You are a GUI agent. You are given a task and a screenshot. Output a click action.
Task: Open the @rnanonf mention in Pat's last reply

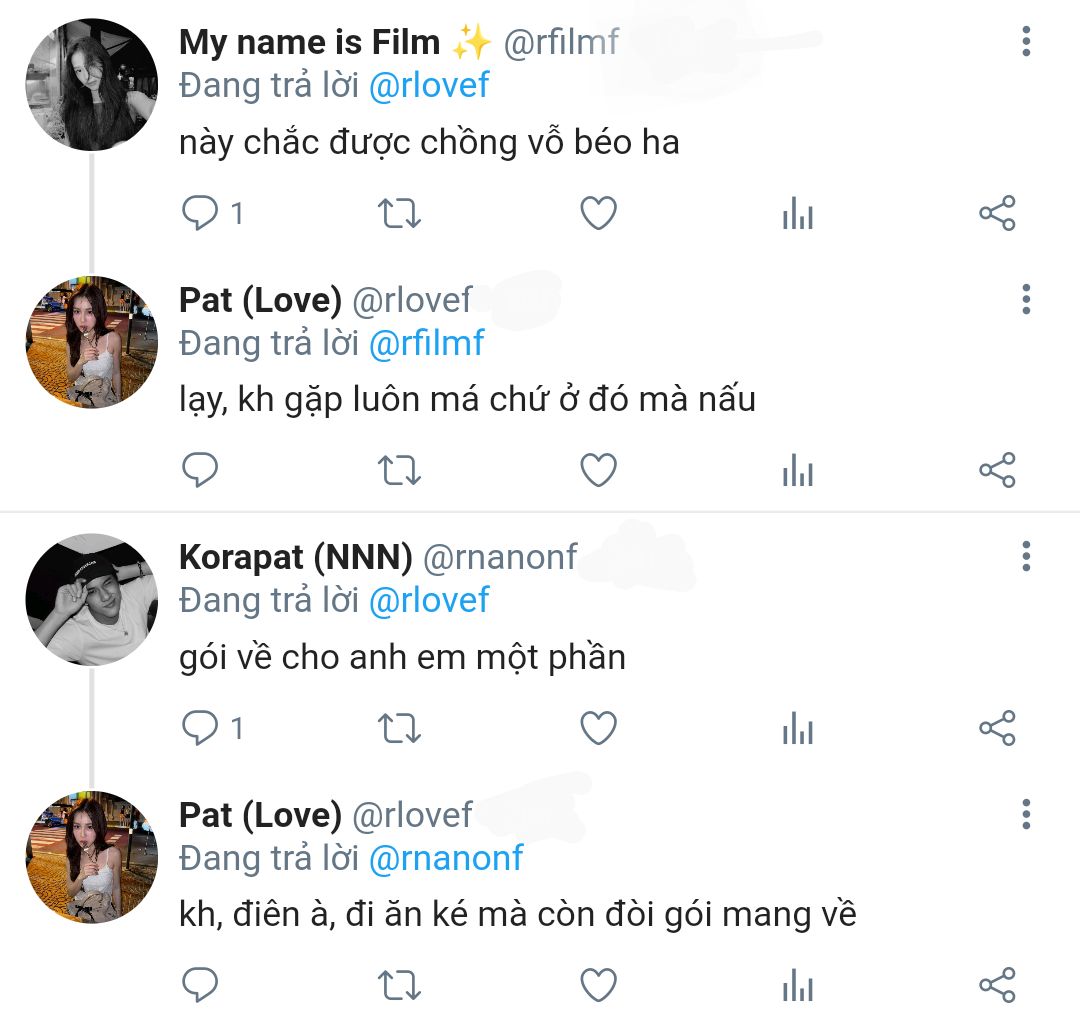(x=445, y=858)
